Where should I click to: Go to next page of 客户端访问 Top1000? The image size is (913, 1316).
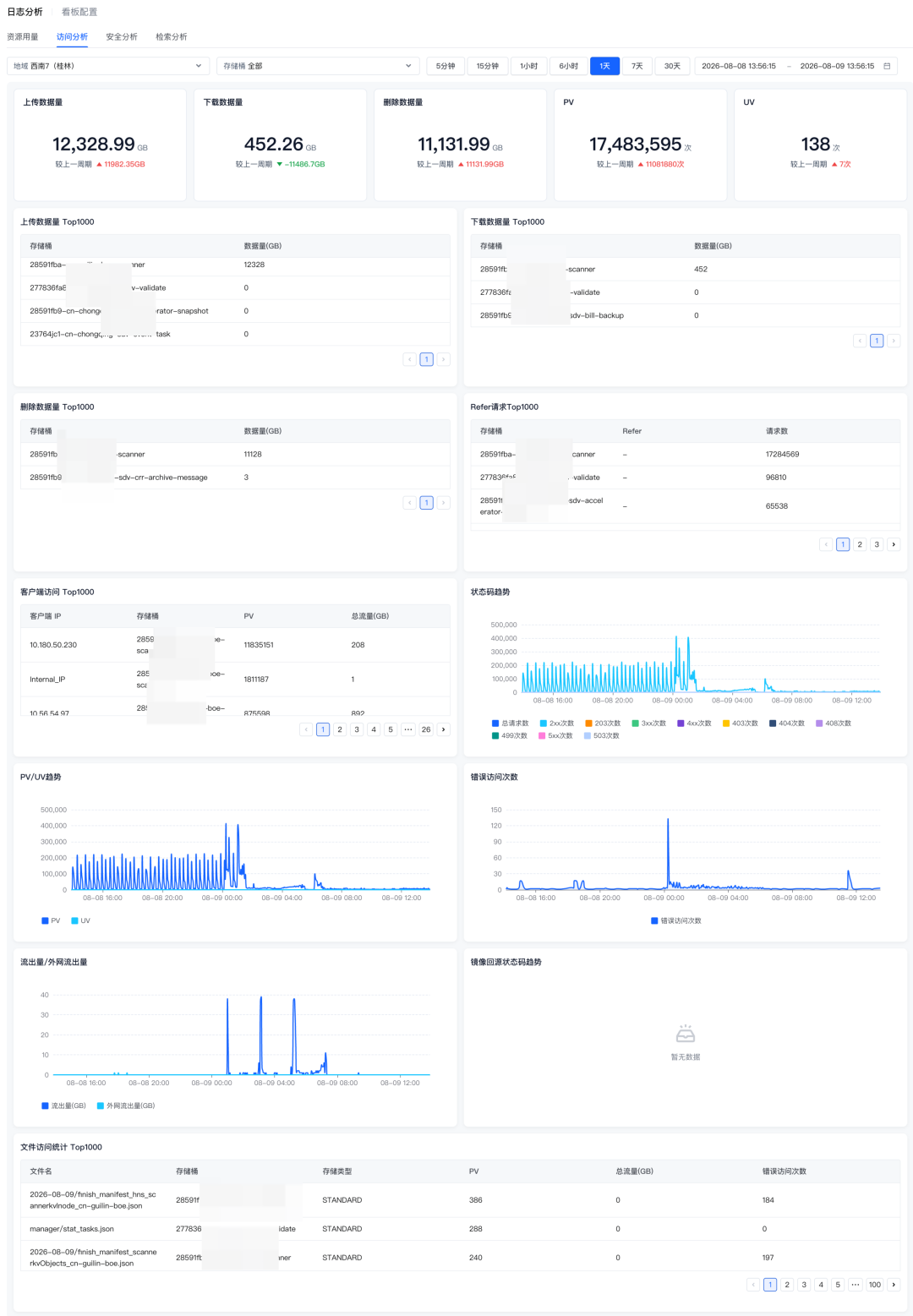point(443,729)
